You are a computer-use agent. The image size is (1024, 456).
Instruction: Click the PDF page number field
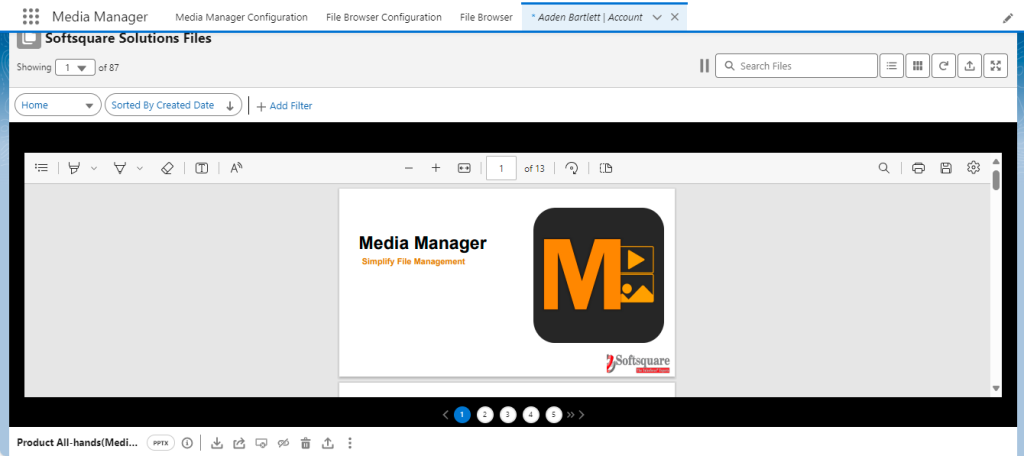click(502, 168)
